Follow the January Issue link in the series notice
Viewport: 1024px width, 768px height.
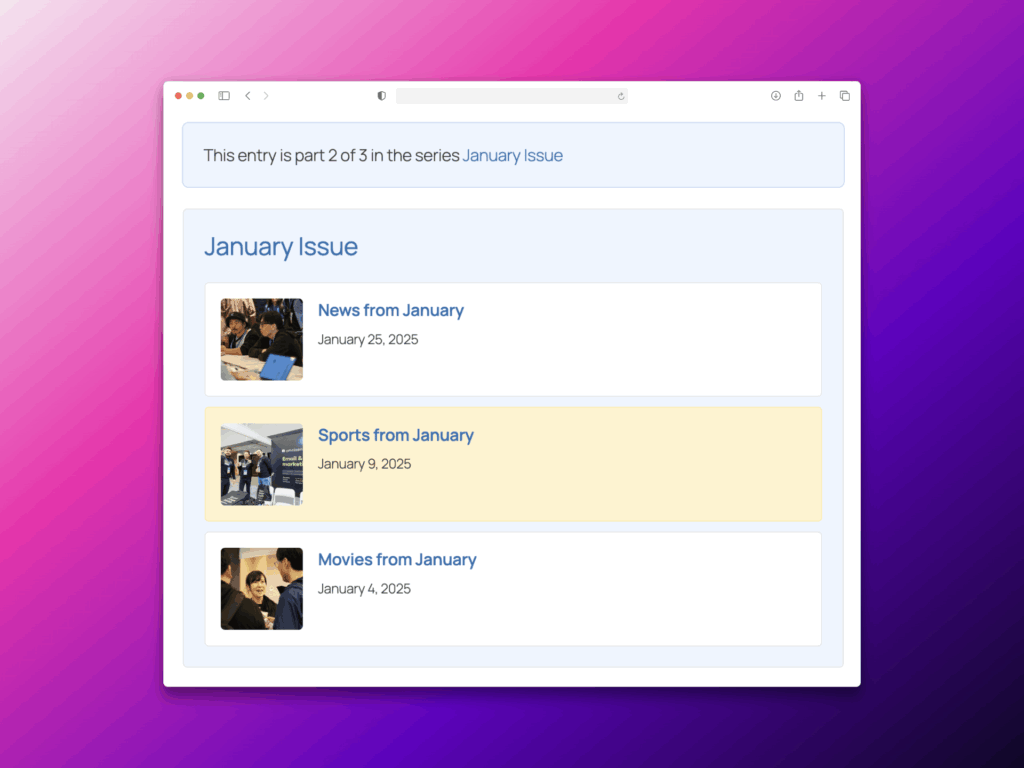click(x=512, y=156)
